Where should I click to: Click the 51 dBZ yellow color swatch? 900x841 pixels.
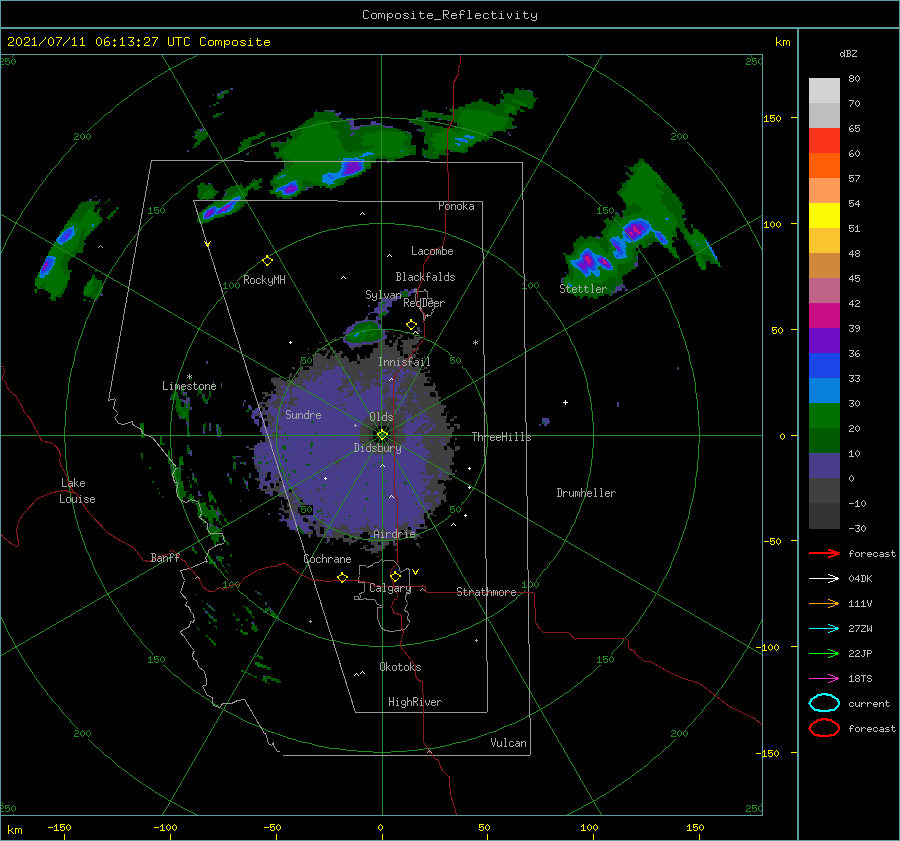click(824, 215)
